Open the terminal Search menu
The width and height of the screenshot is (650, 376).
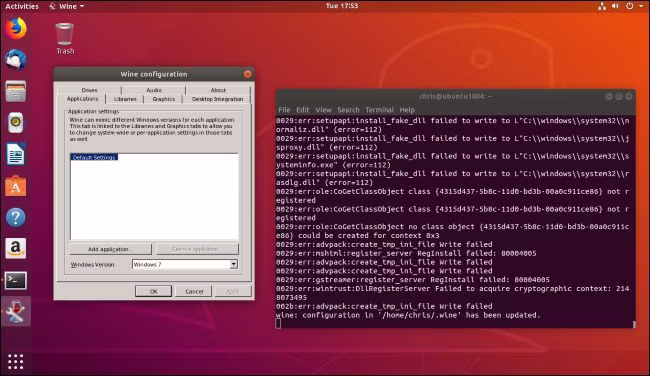coord(348,110)
